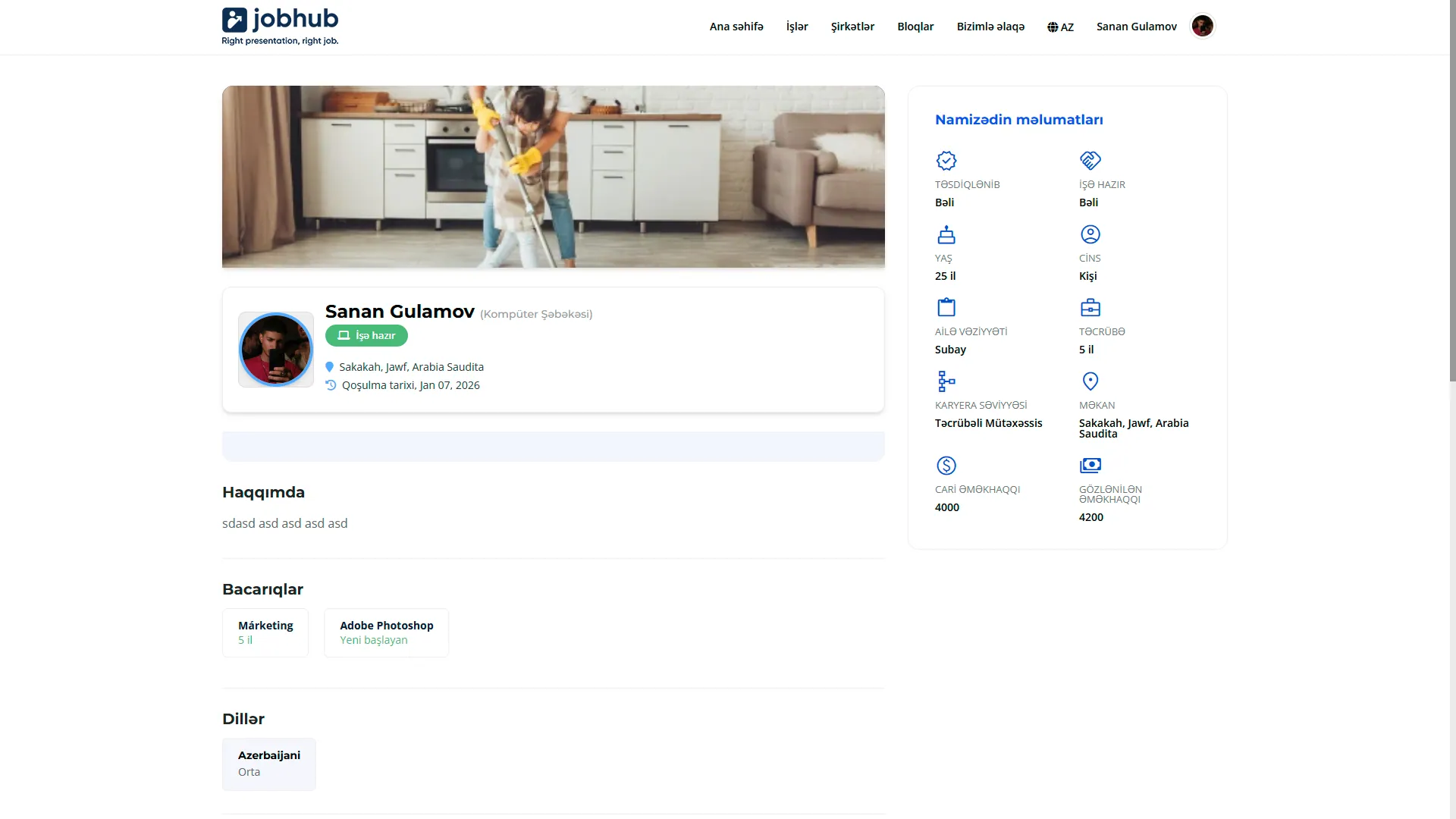Click the globe icon next to AZ
This screenshot has width=1456, height=819.
pos(1053,27)
